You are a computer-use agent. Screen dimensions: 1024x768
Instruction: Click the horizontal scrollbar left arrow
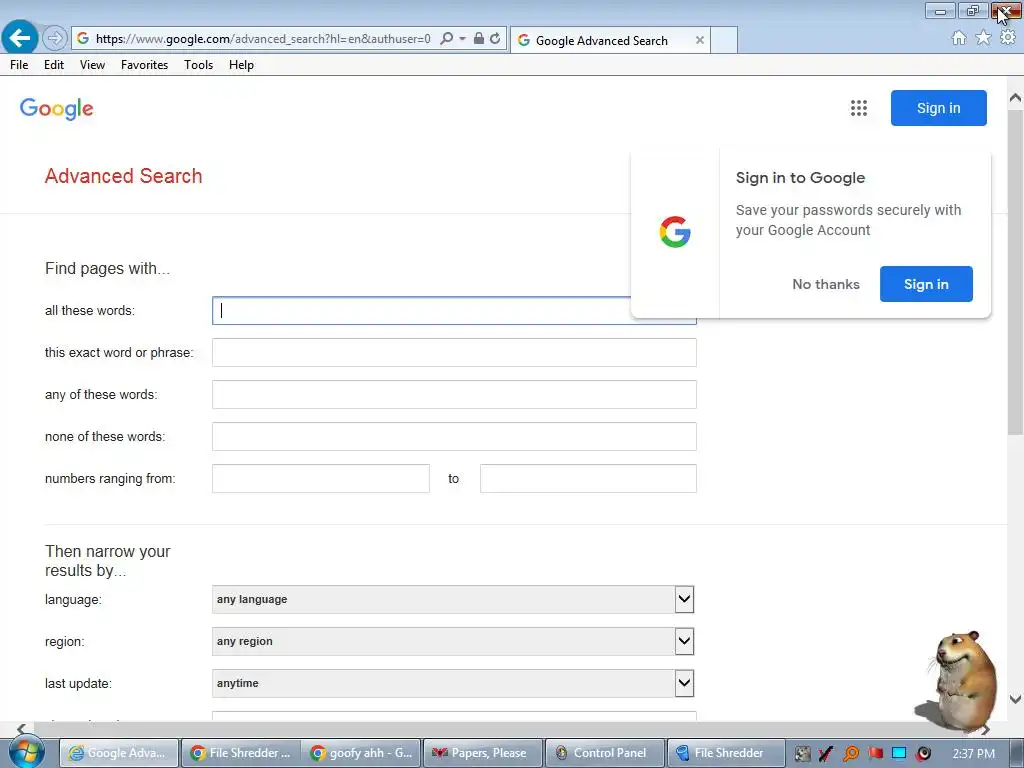(20, 728)
